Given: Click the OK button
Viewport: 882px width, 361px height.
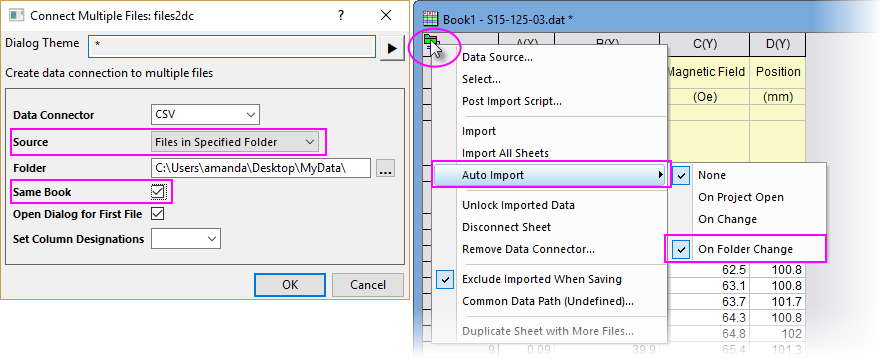Looking at the screenshot, I should tap(290, 285).
